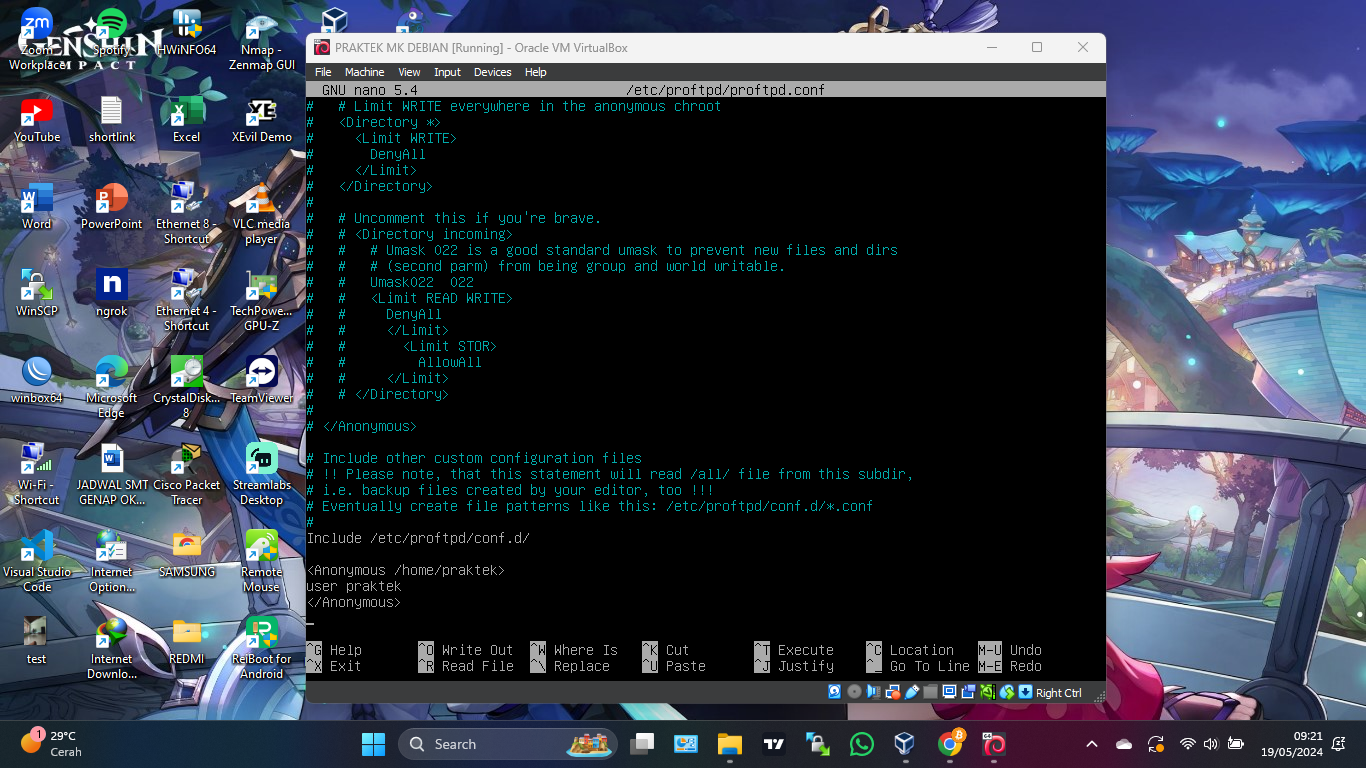Select the shortlink text file on desktop
The image size is (1366, 768).
click(112, 120)
